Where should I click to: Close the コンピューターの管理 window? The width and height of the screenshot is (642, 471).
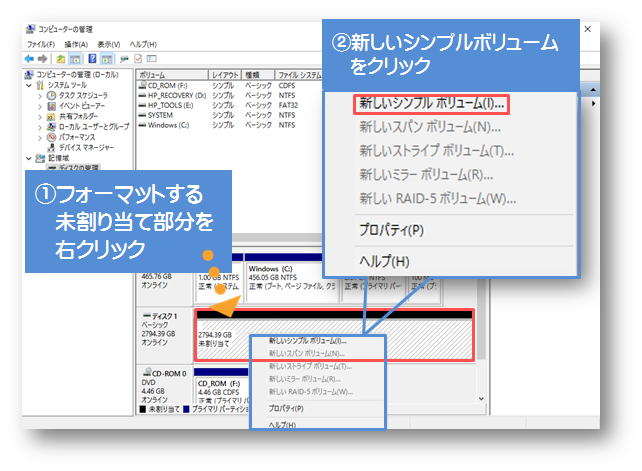[x=588, y=29]
